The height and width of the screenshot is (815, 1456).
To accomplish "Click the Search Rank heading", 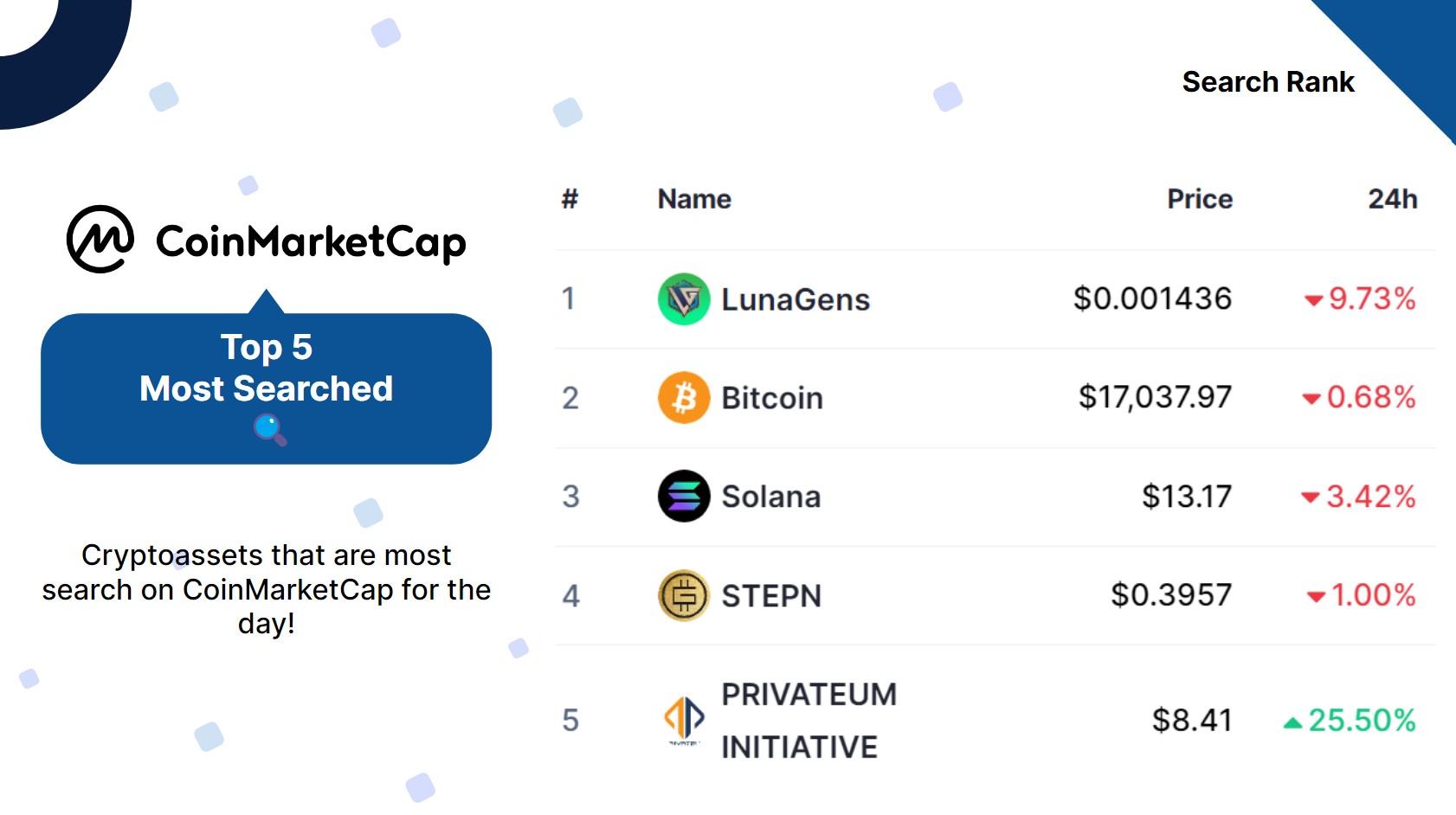I will [1267, 81].
